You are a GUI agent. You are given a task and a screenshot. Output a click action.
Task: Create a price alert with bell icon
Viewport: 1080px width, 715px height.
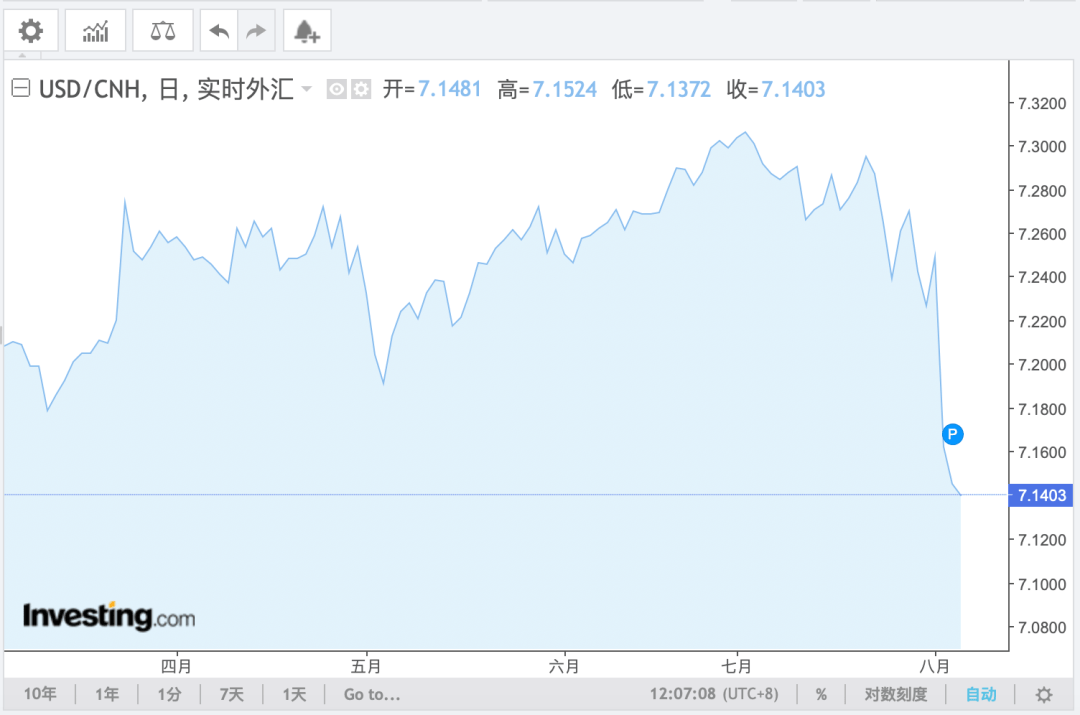tap(307, 31)
